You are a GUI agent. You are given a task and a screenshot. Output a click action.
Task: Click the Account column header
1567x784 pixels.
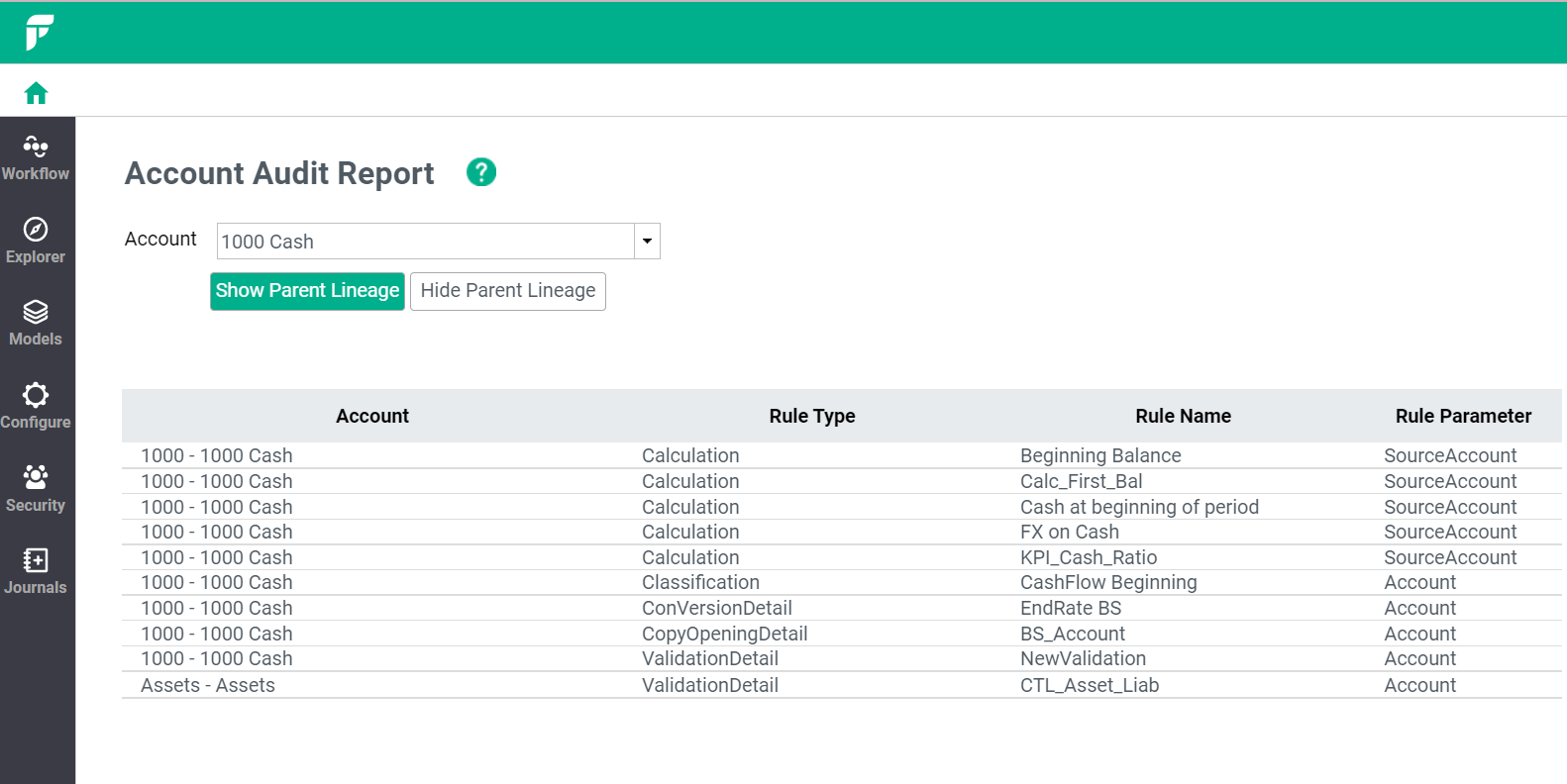(371, 417)
